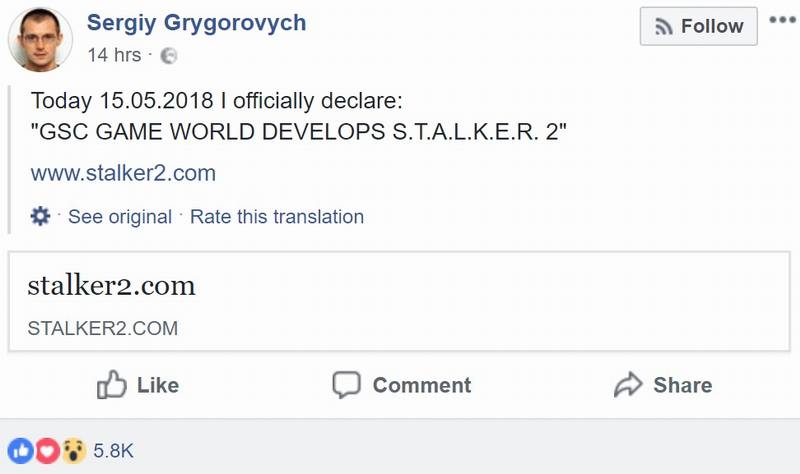Open the translation settings gear icon

[x=41, y=216]
